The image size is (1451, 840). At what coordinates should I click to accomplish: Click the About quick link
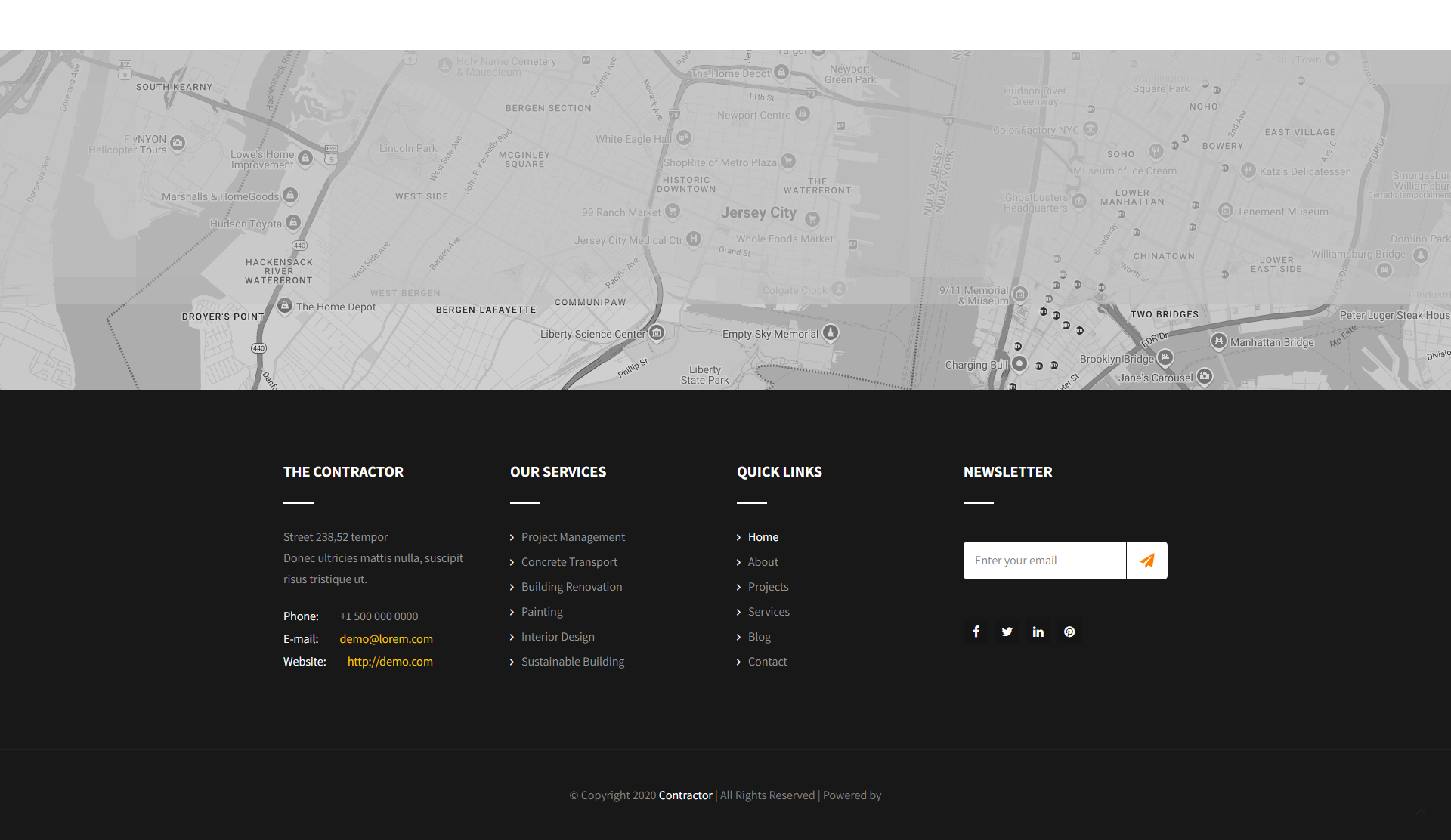tap(762, 561)
